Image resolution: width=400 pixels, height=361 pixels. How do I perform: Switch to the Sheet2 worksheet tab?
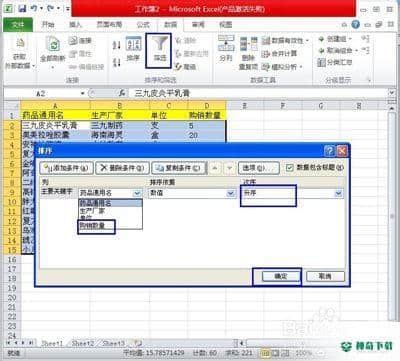point(83,343)
